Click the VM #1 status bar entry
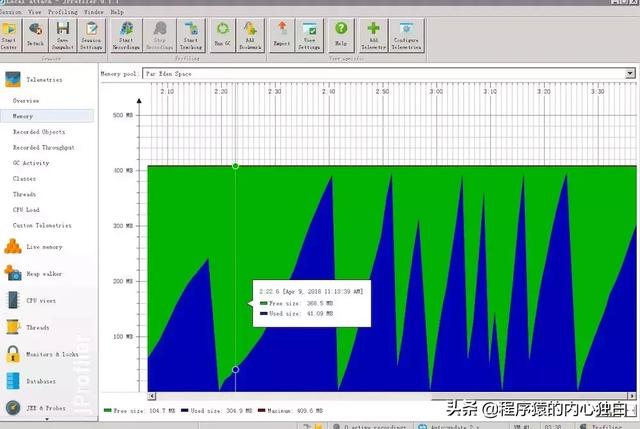Image resolution: width=640 pixels, height=429 pixels. (x=522, y=426)
